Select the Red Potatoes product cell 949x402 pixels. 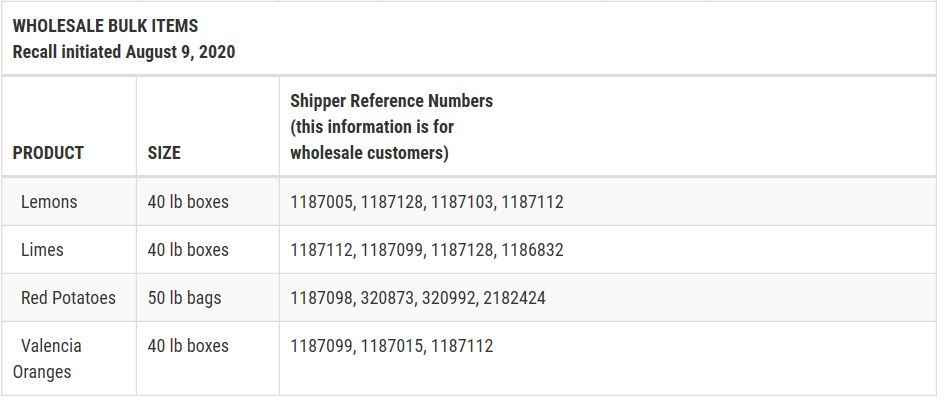coord(68,298)
